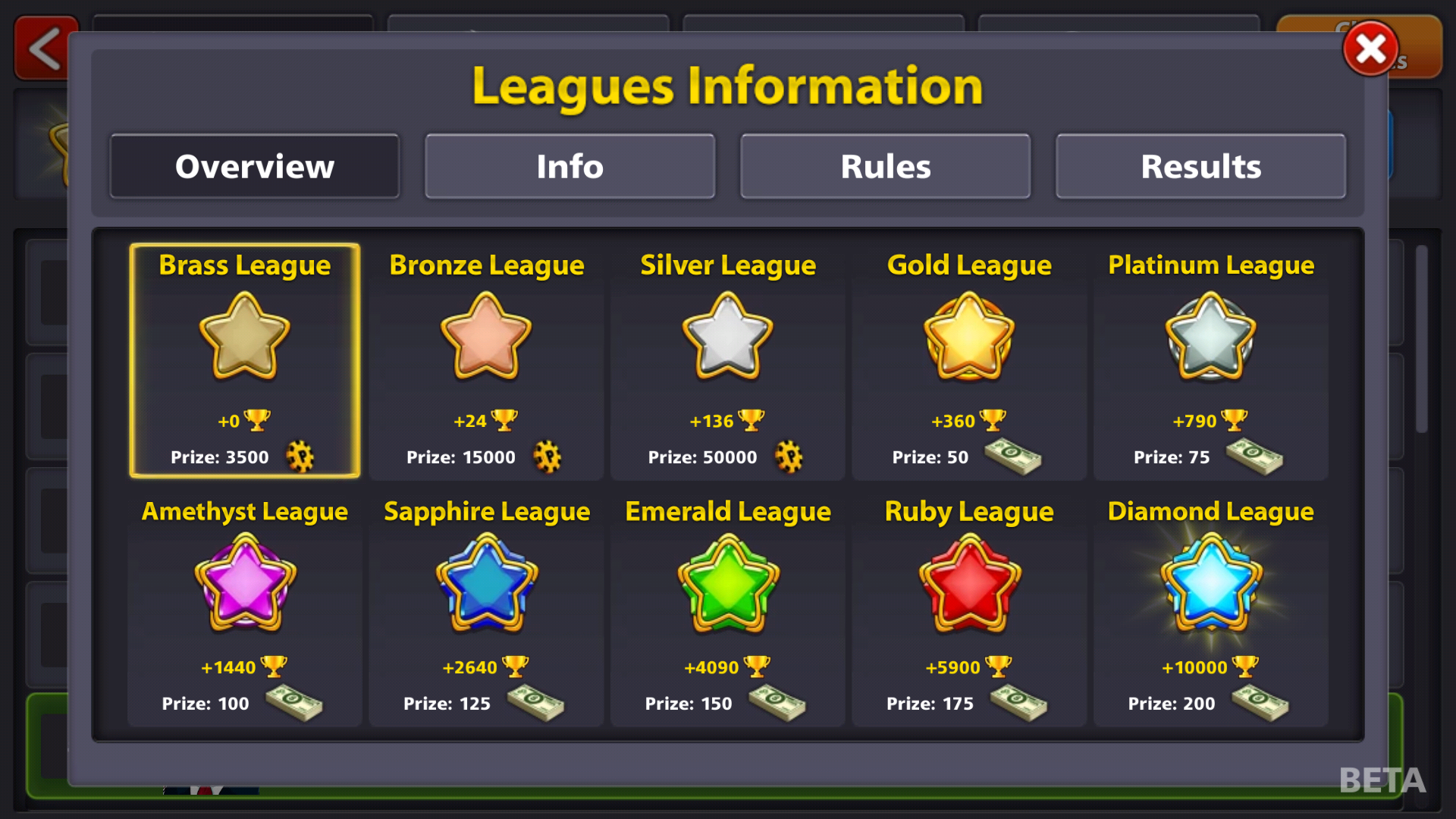This screenshot has height=819, width=1456.
Task: Click the Gold League cash prize icon
Action: pos(1012,457)
